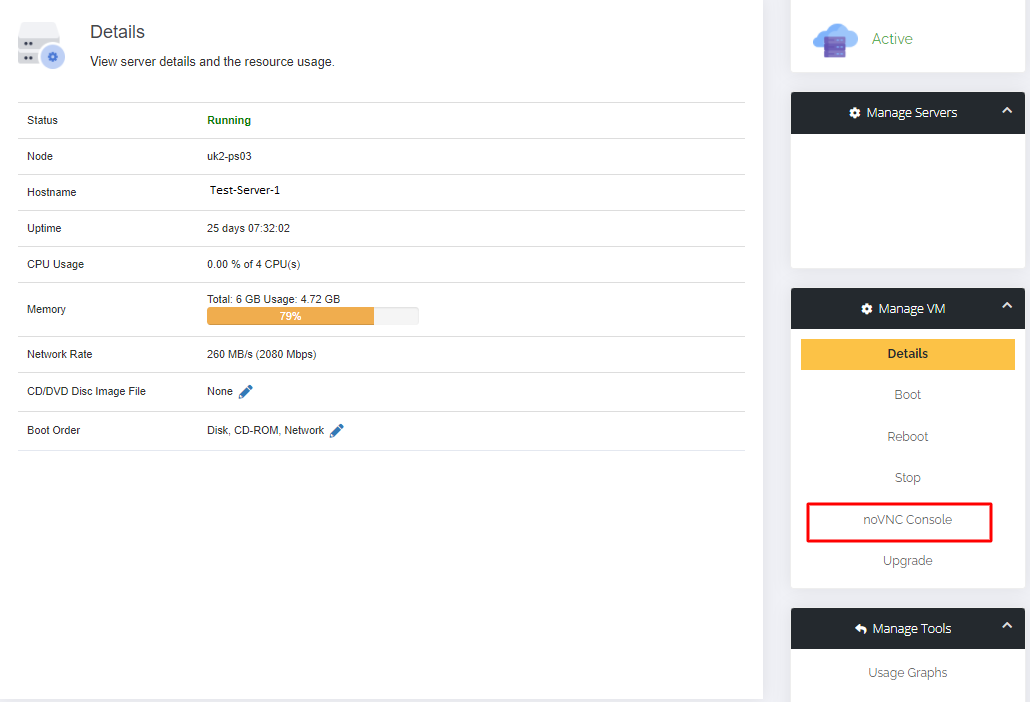Click the Running status text

point(229,120)
